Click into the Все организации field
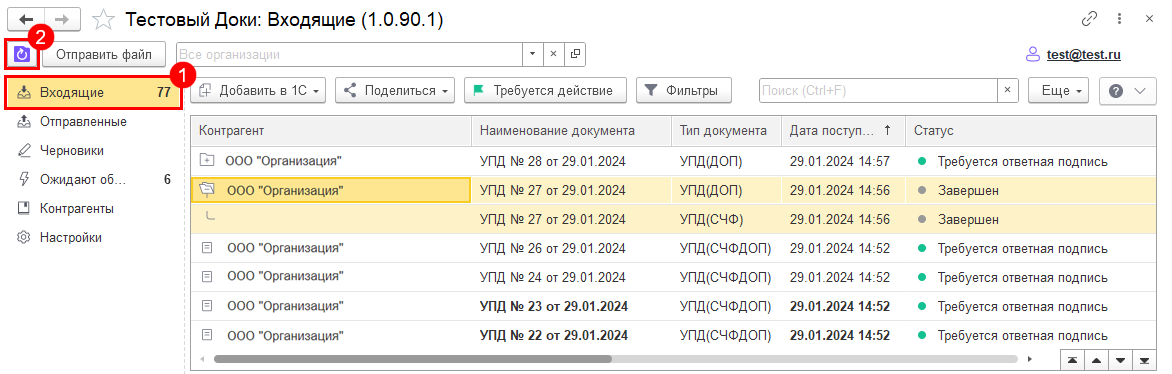 click(349, 55)
